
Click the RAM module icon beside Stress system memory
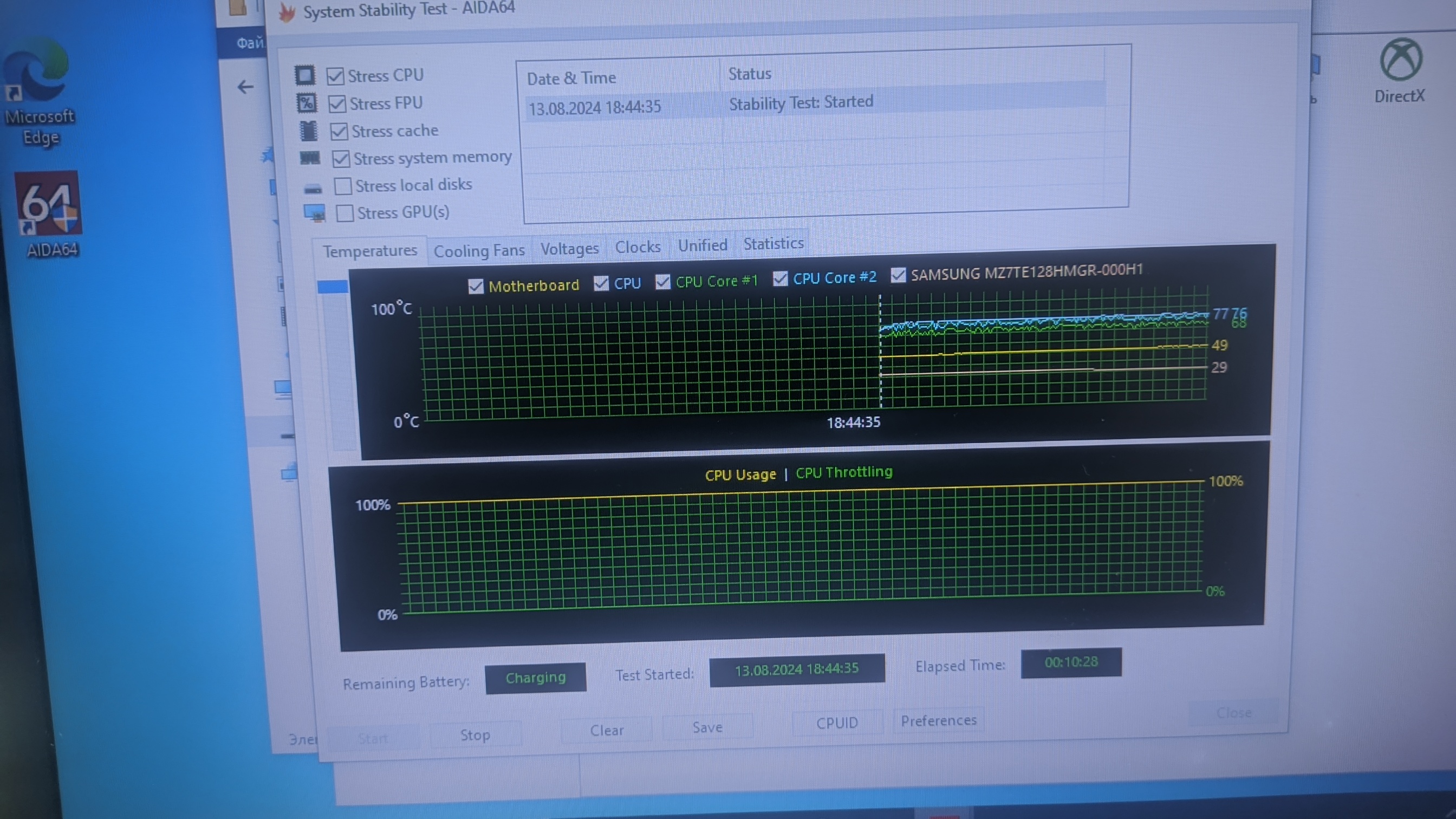pyautogui.click(x=310, y=158)
